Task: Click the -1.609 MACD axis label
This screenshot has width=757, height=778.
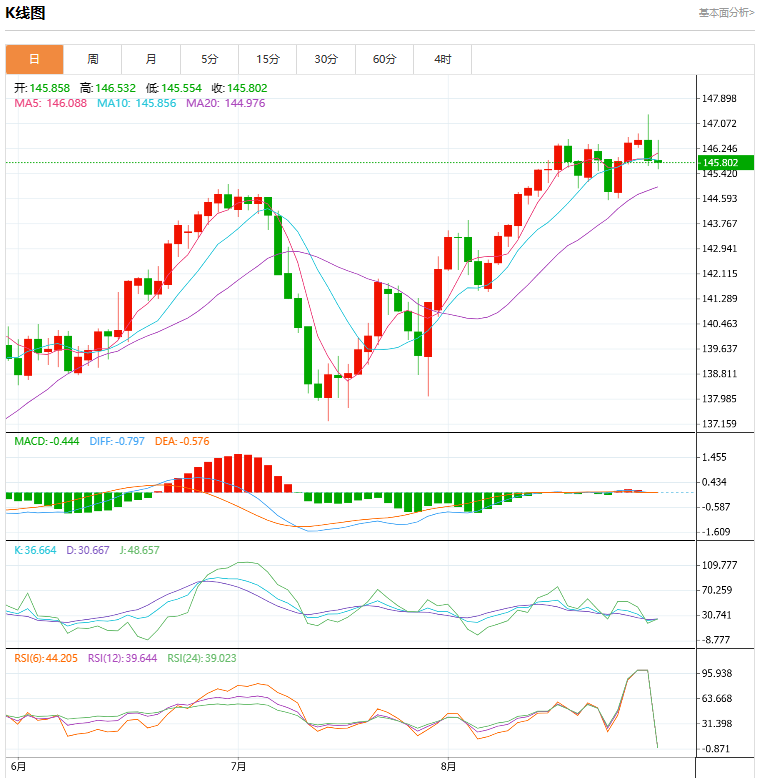Action: (716, 532)
